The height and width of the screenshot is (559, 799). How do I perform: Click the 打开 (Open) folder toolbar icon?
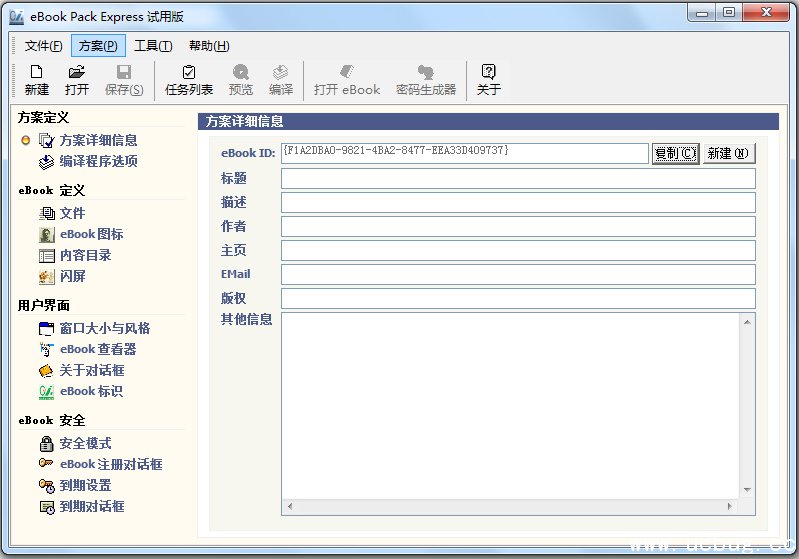click(77, 80)
